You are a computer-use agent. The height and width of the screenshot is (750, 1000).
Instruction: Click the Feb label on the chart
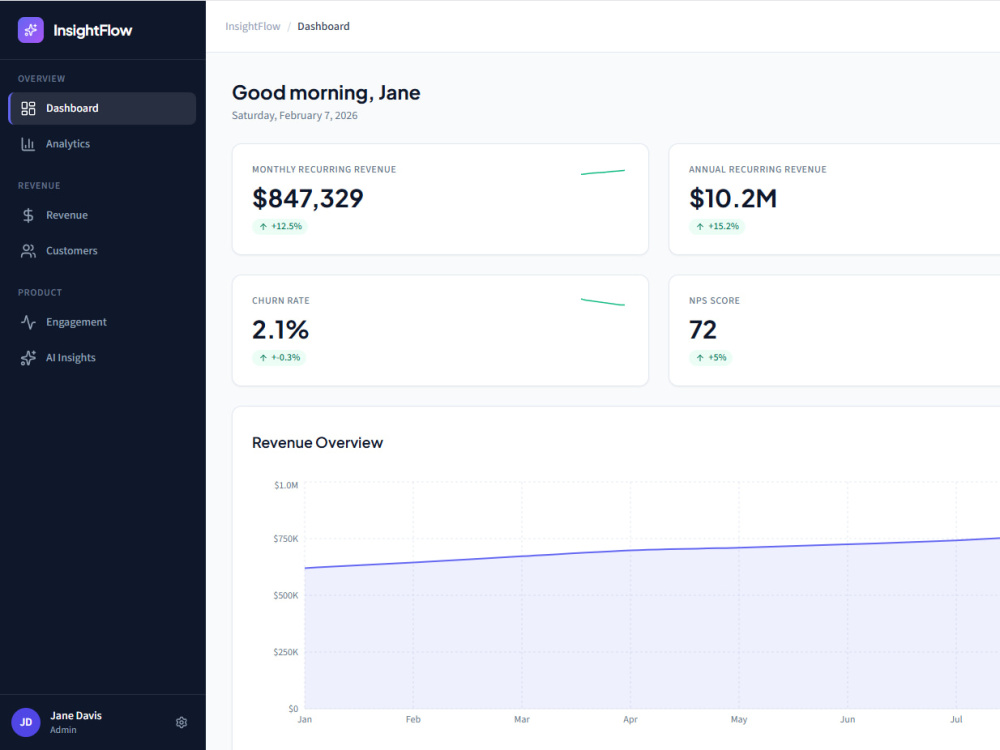(x=413, y=719)
